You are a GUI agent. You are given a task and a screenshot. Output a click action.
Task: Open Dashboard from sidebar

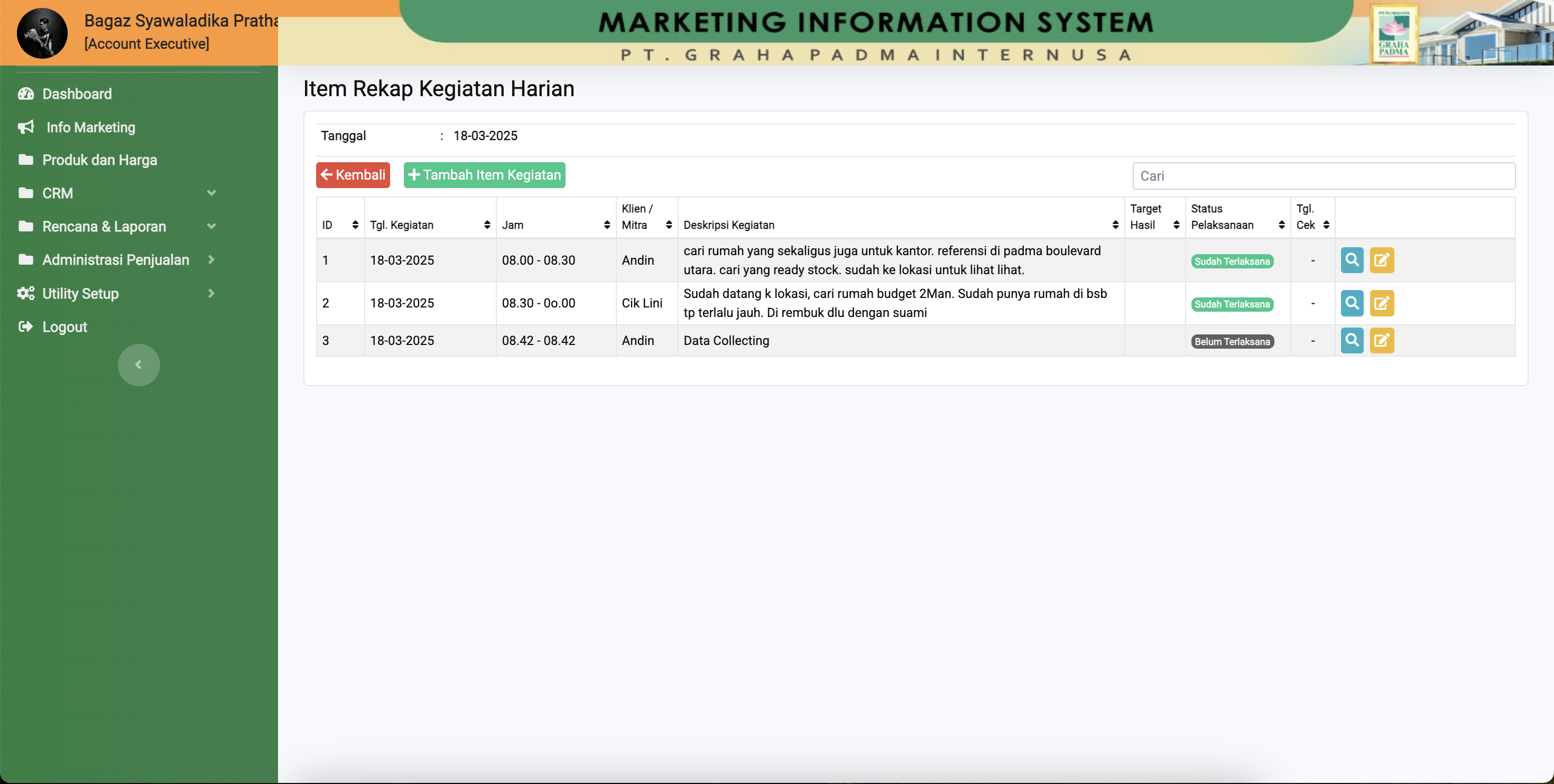point(77,94)
